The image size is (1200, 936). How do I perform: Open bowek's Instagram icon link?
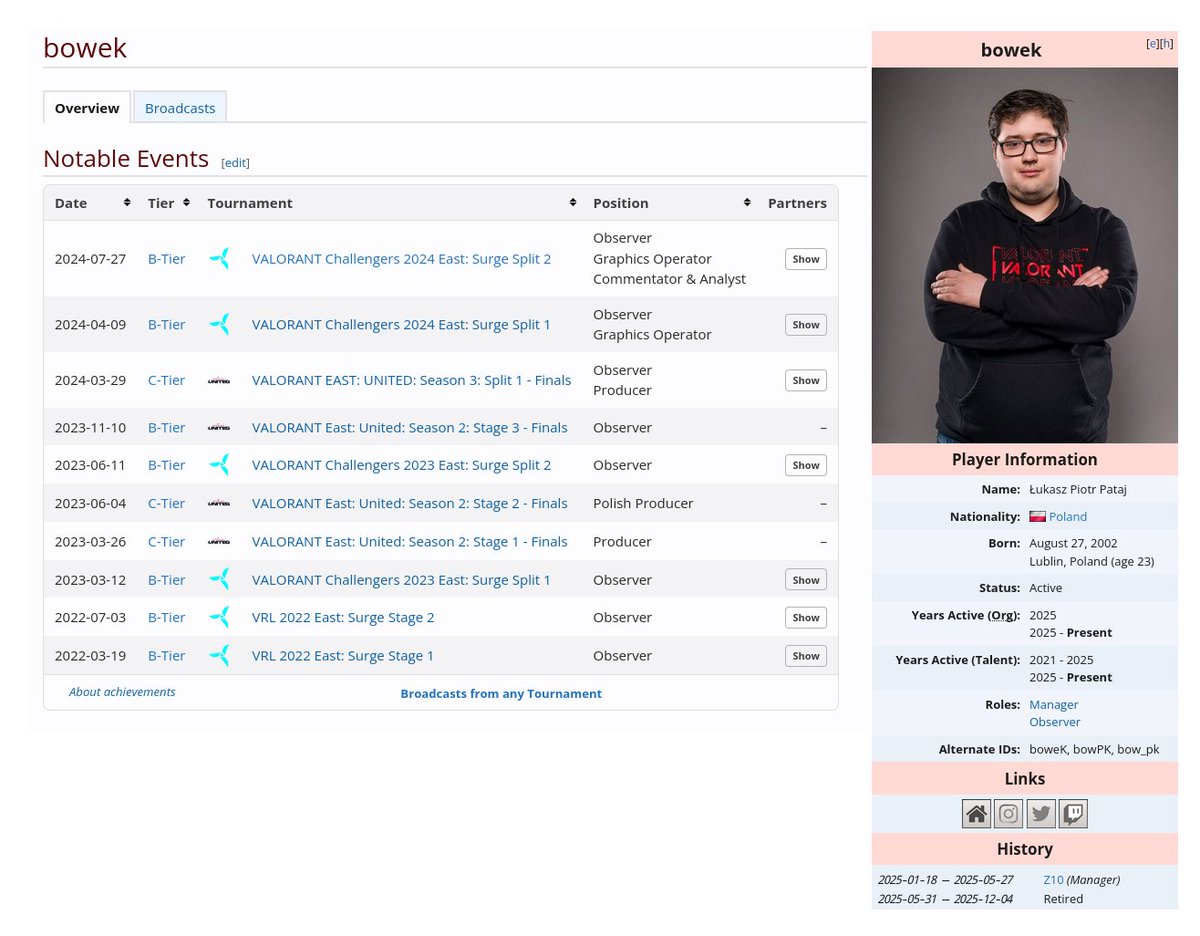[1009, 814]
